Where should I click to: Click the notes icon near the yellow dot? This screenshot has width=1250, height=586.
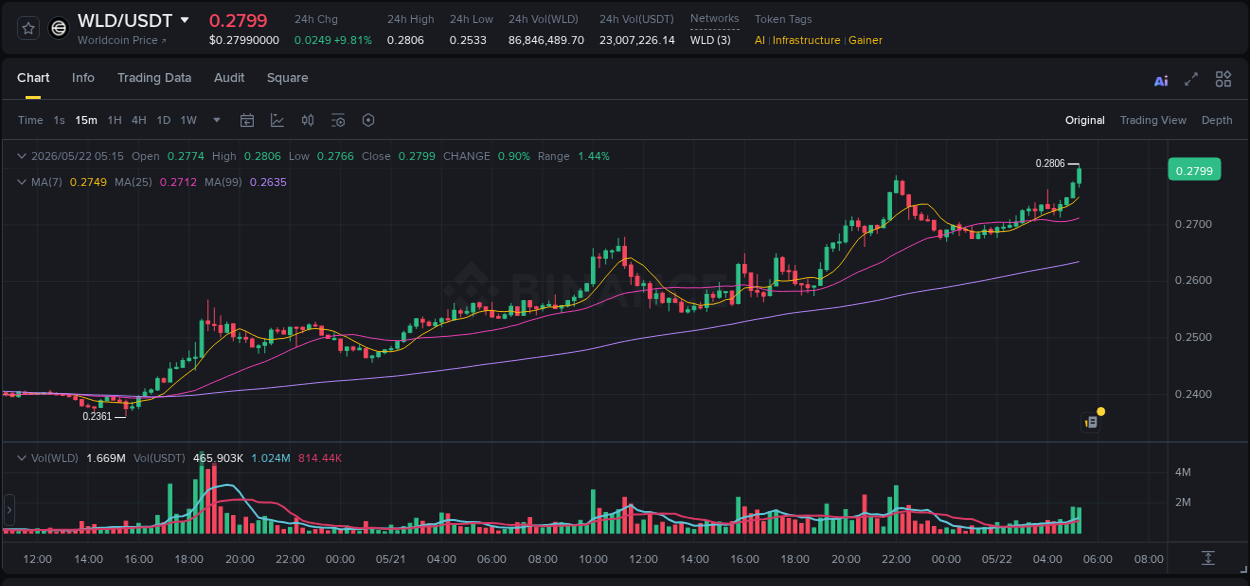coord(1092,422)
